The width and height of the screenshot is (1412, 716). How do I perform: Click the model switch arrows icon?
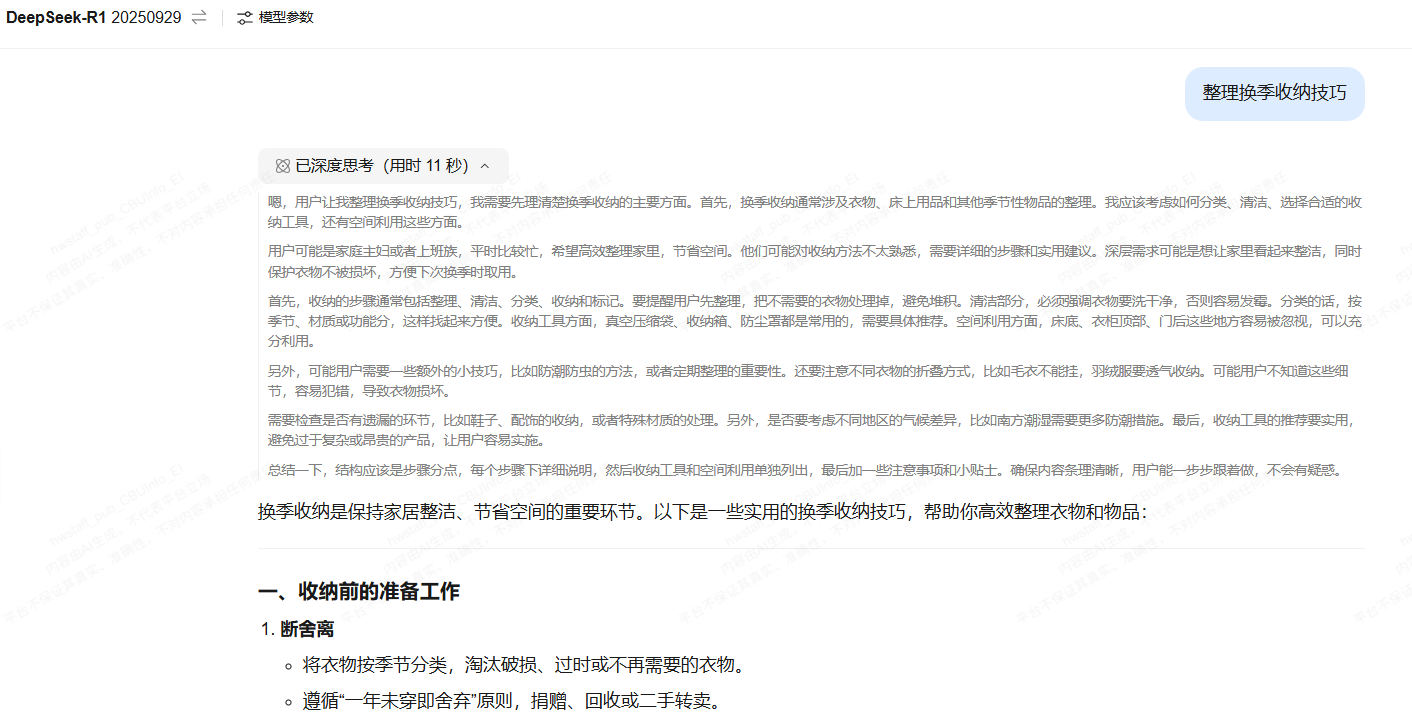(x=199, y=17)
